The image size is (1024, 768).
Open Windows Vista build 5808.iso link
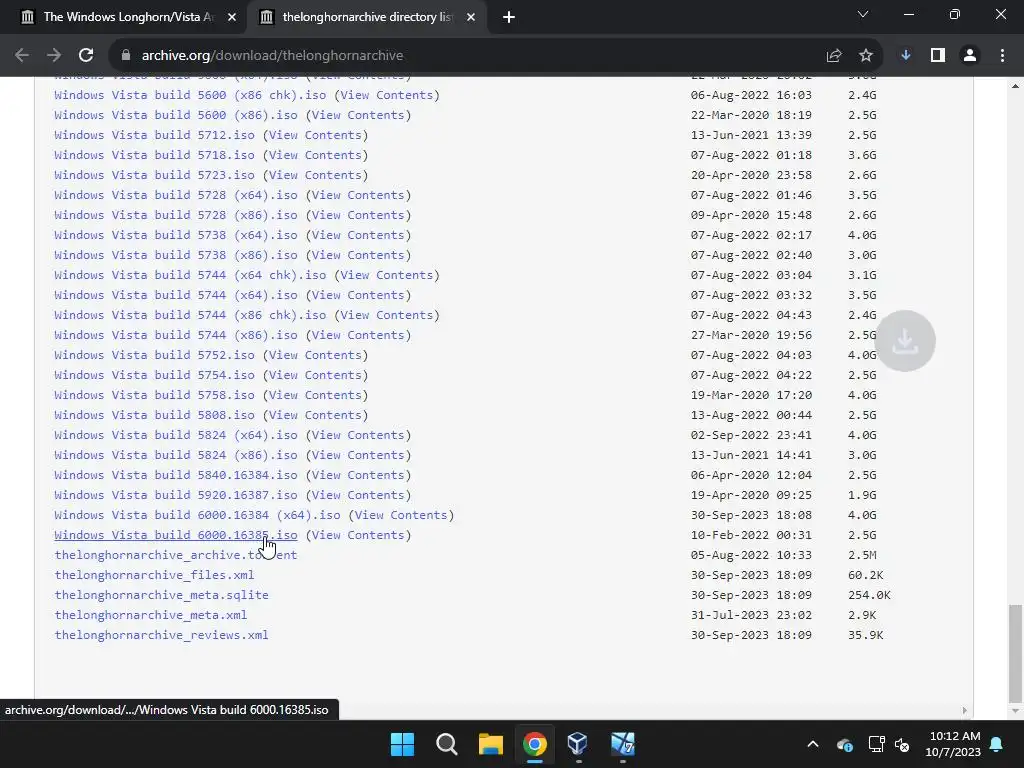[x=154, y=415]
